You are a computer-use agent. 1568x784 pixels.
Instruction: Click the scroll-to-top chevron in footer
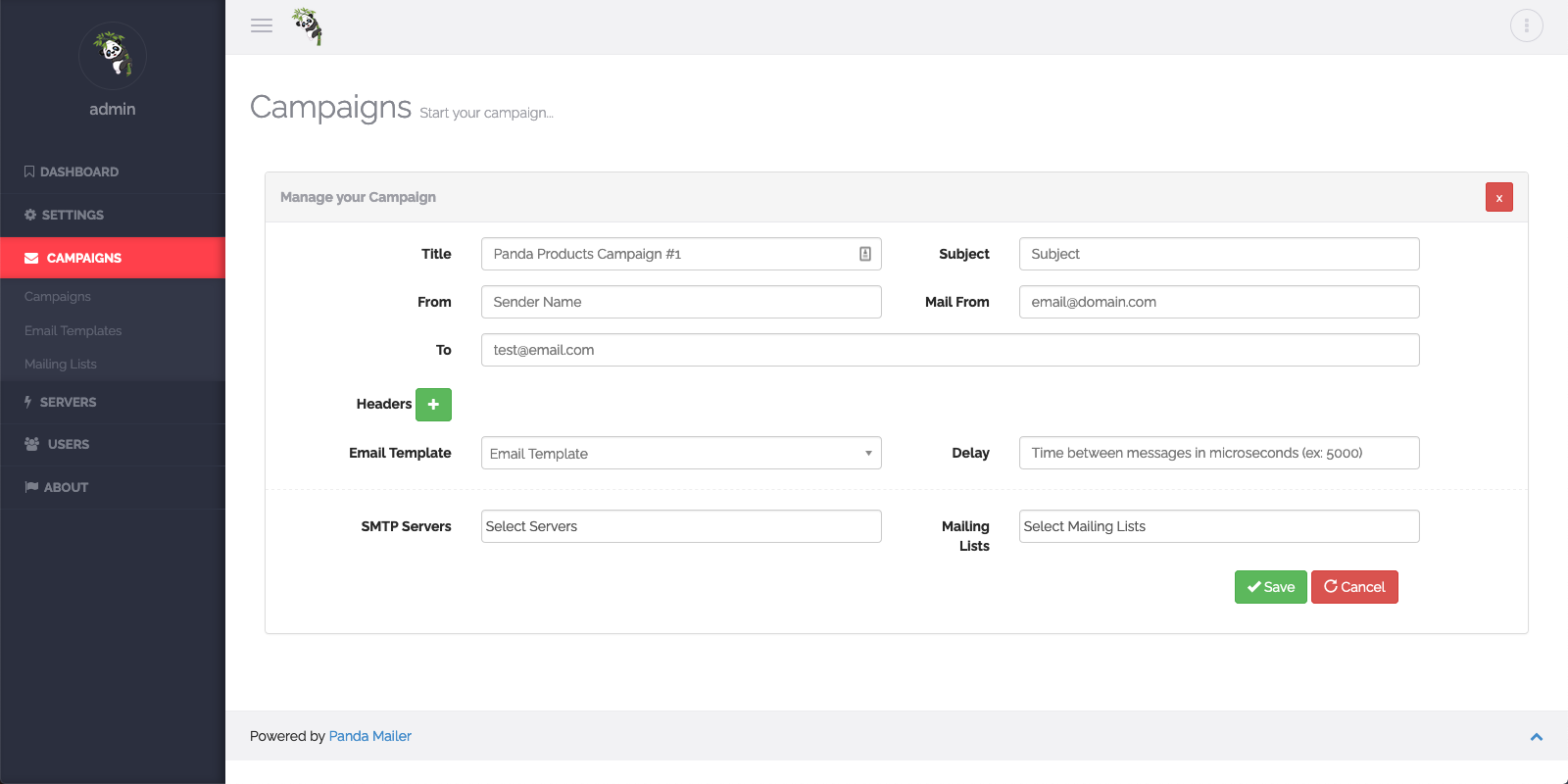tap(1536, 737)
